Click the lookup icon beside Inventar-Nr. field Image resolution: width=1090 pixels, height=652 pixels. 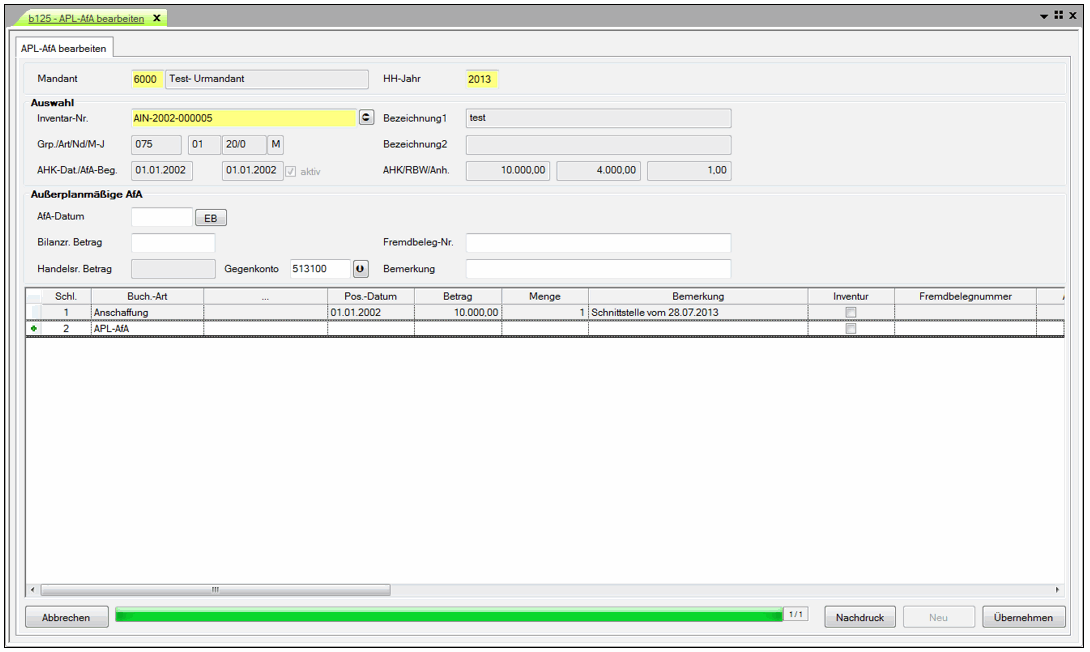point(366,118)
